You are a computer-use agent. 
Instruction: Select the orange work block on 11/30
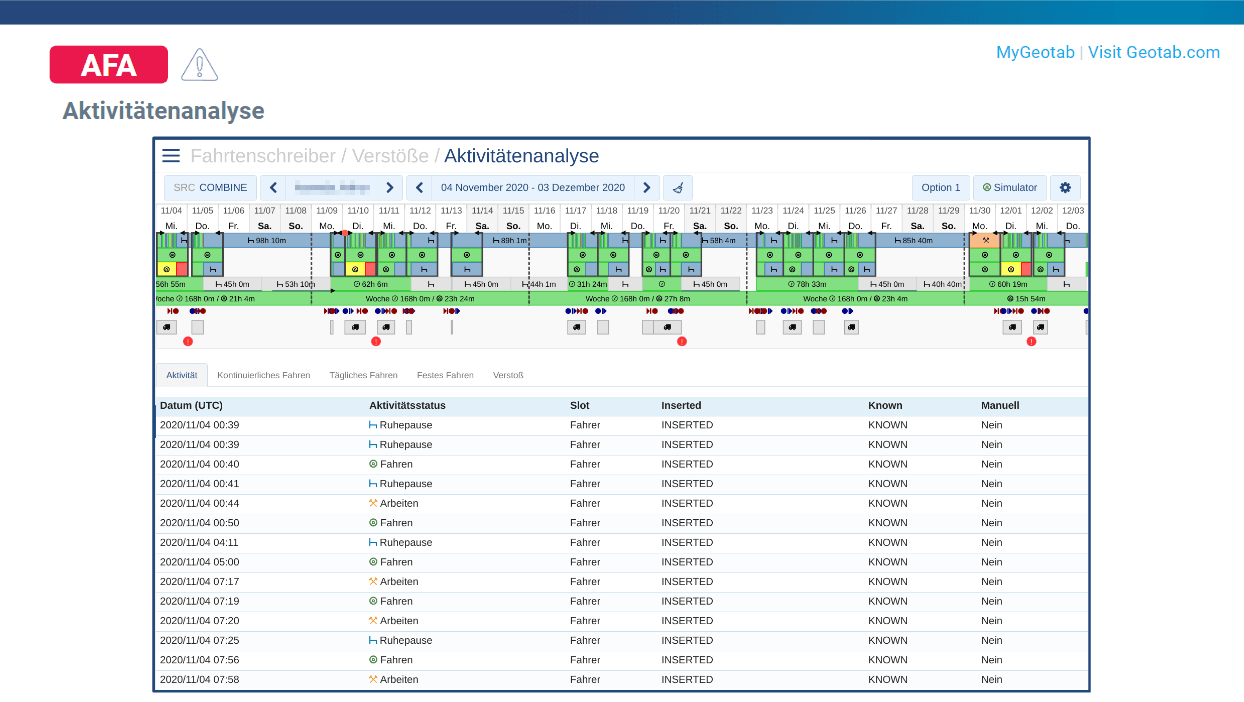(x=985, y=240)
